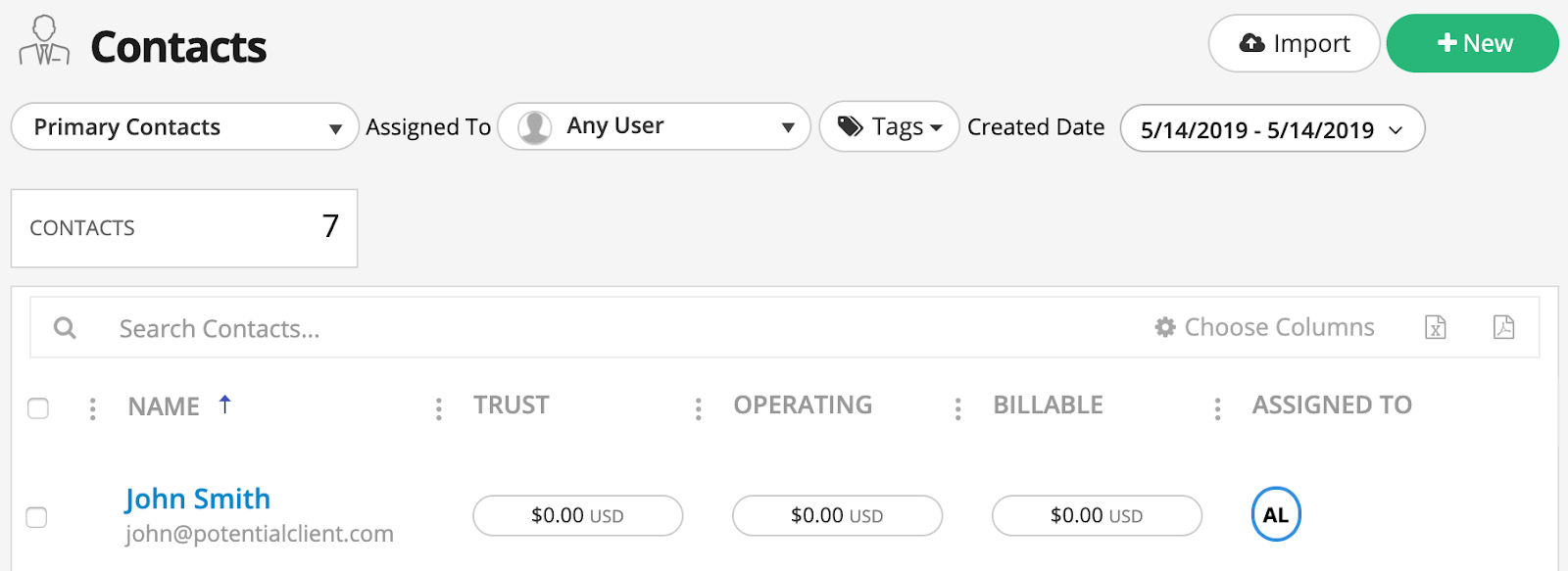1568x571 pixels.
Task: Open the Primary Contacts dropdown
Action: point(184,126)
